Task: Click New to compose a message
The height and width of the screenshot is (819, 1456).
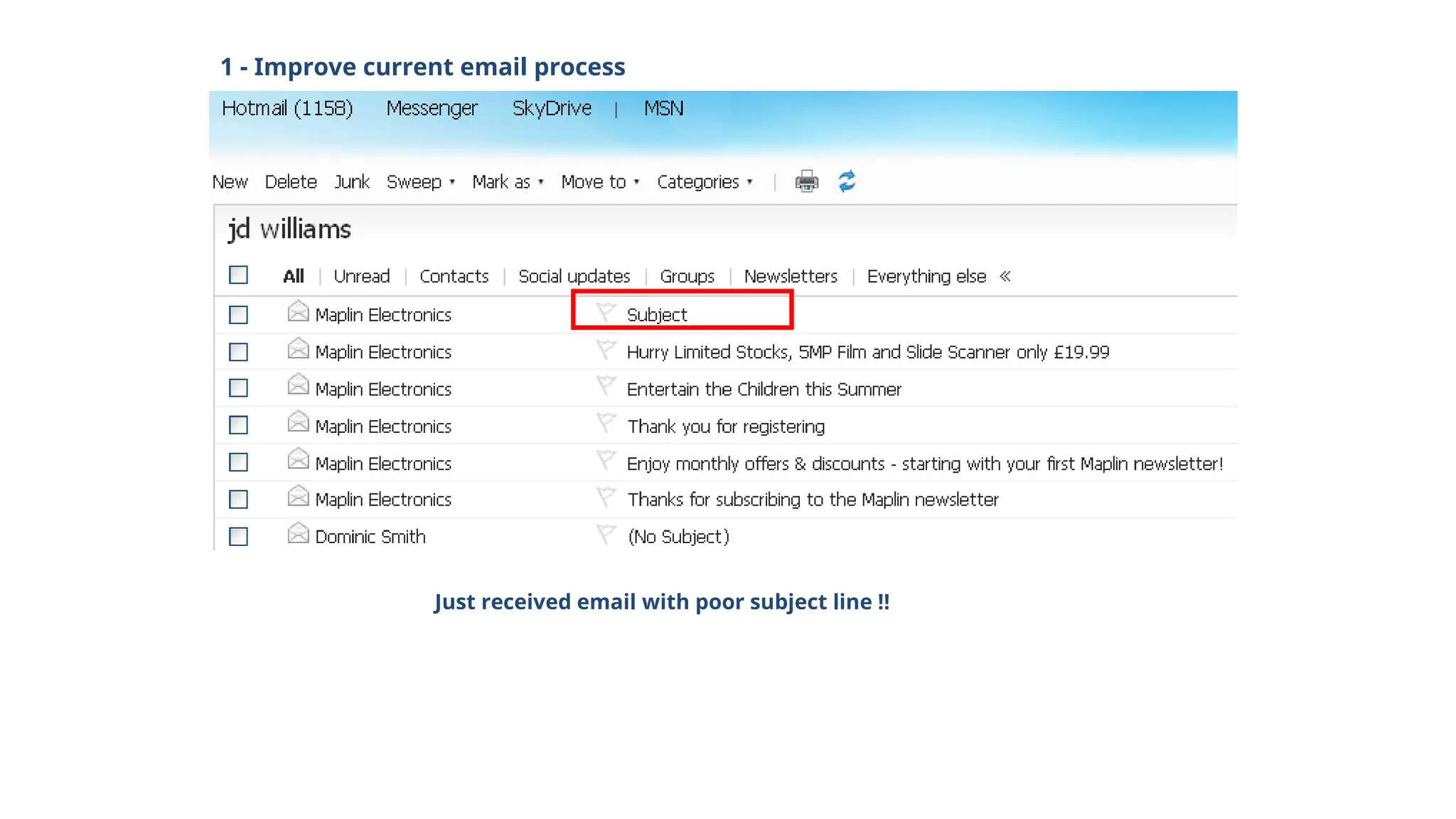Action: coord(230,182)
